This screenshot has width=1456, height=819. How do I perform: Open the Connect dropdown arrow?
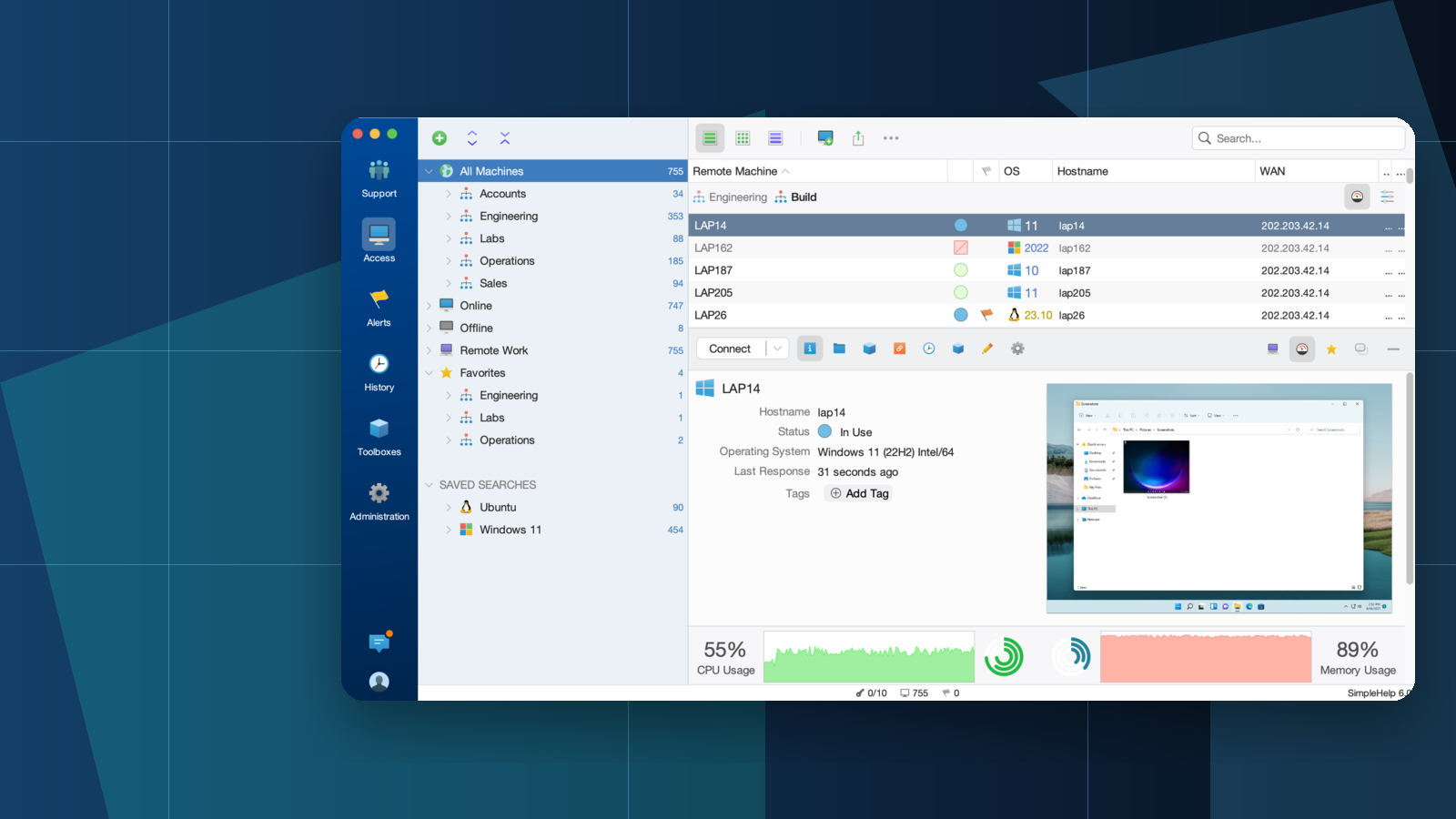(x=778, y=349)
